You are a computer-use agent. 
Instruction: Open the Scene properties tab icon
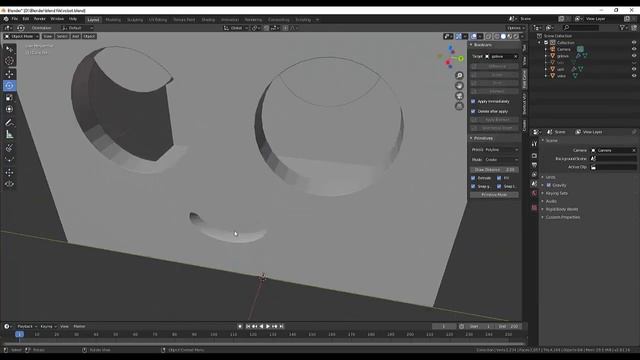[534, 184]
